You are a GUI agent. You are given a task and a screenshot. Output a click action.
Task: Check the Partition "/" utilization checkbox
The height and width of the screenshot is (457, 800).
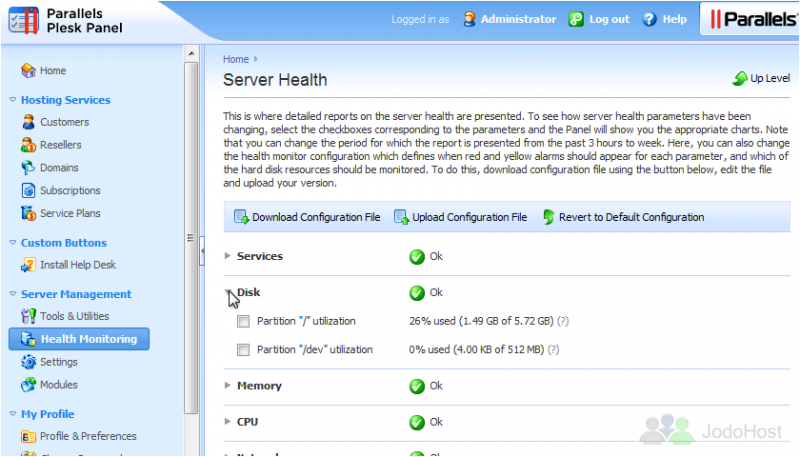tap(243, 321)
